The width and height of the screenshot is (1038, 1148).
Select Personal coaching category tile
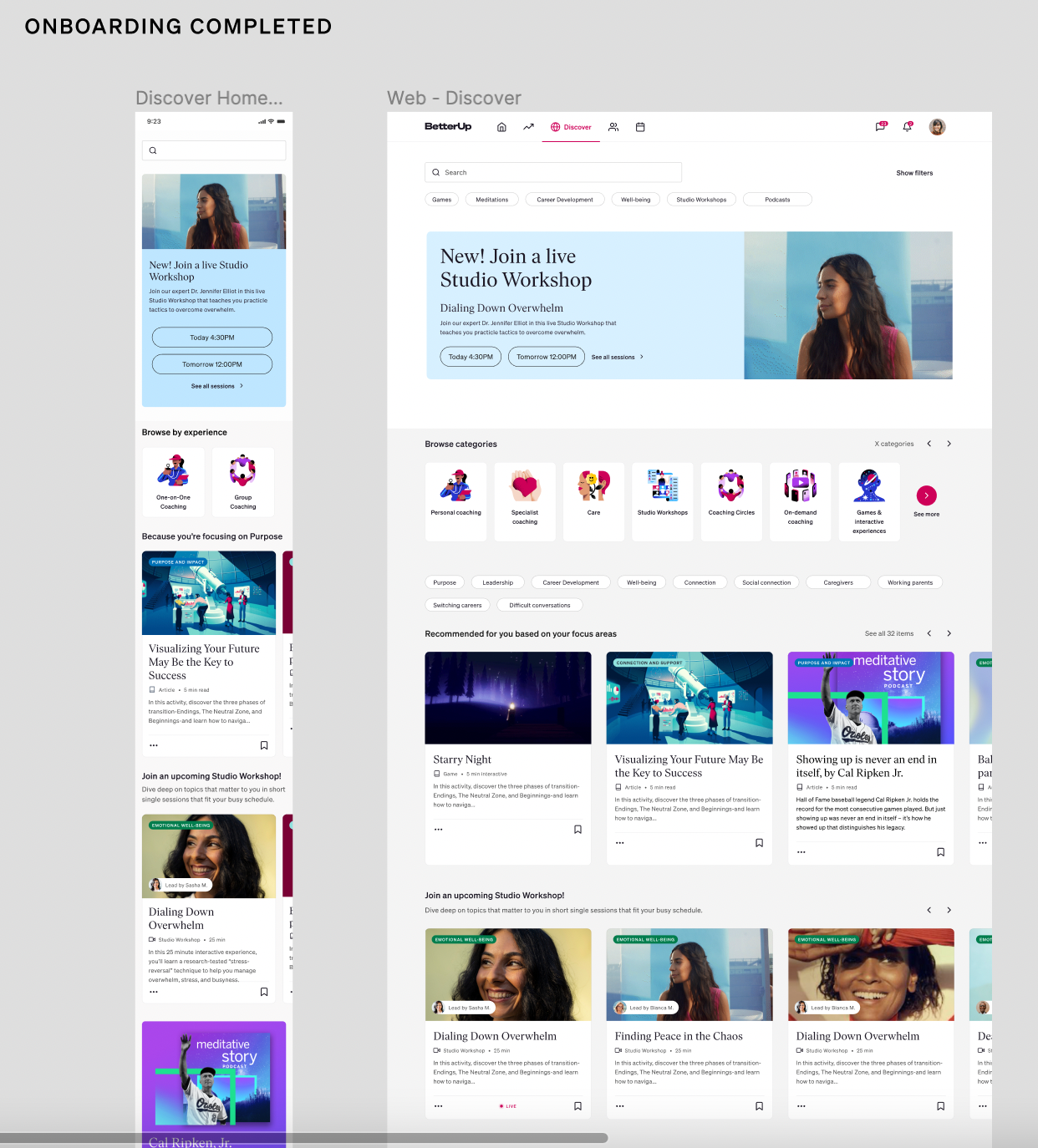click(456, 501)
